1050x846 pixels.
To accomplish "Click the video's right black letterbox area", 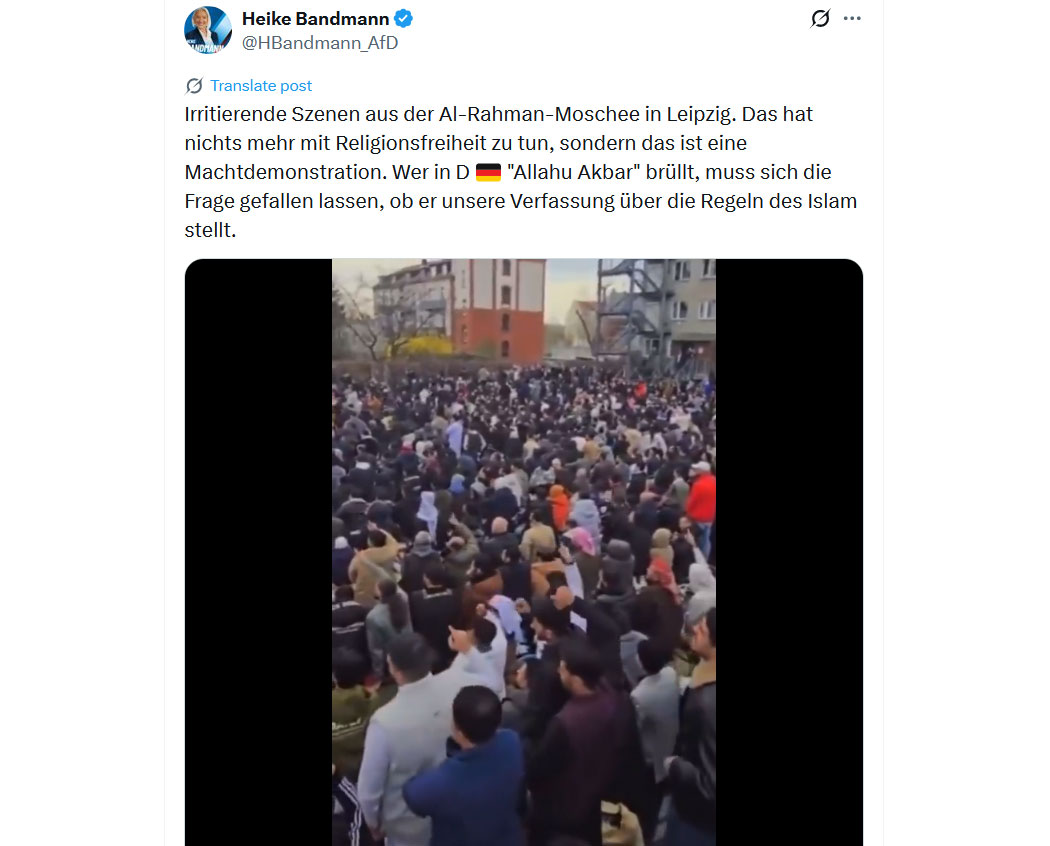I will point(789,552).
